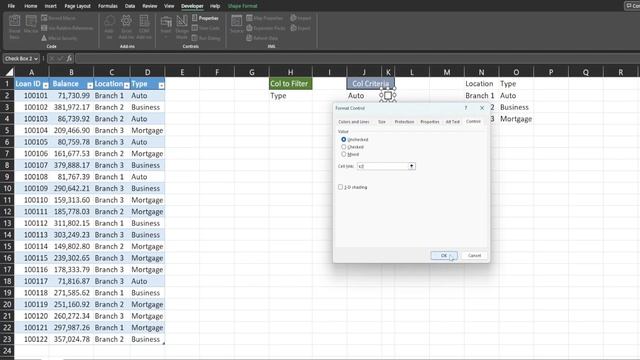
Task: Select the Unchecked radio option
Action: click(x=344, y=139)
